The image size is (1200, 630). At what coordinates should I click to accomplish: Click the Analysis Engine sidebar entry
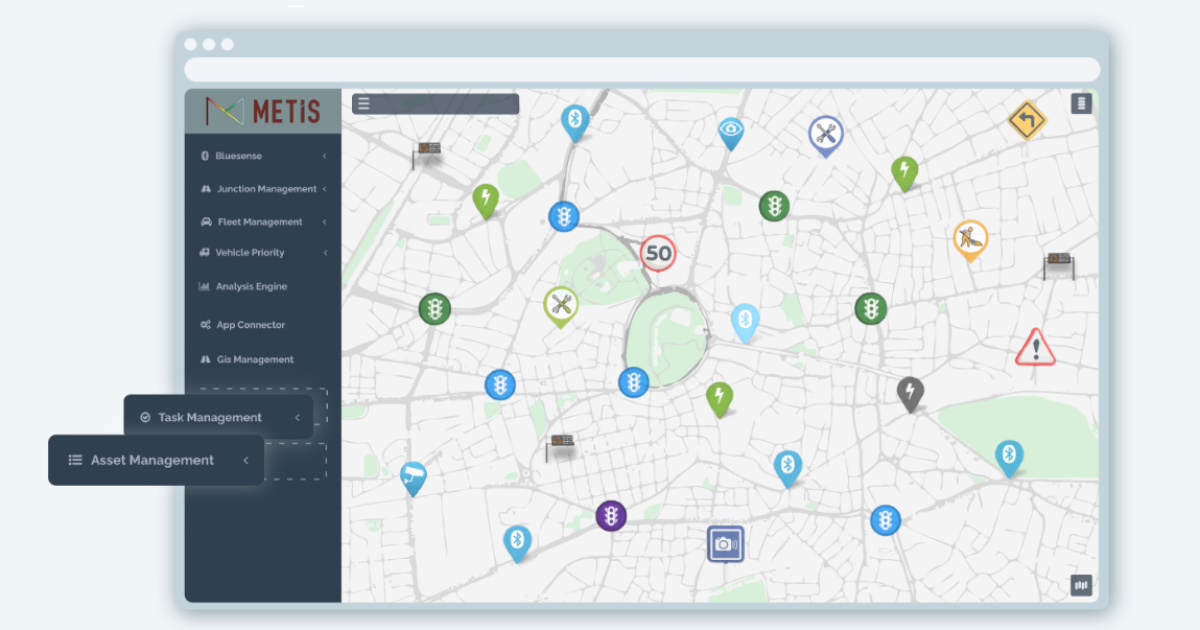[x=250, y=287]
